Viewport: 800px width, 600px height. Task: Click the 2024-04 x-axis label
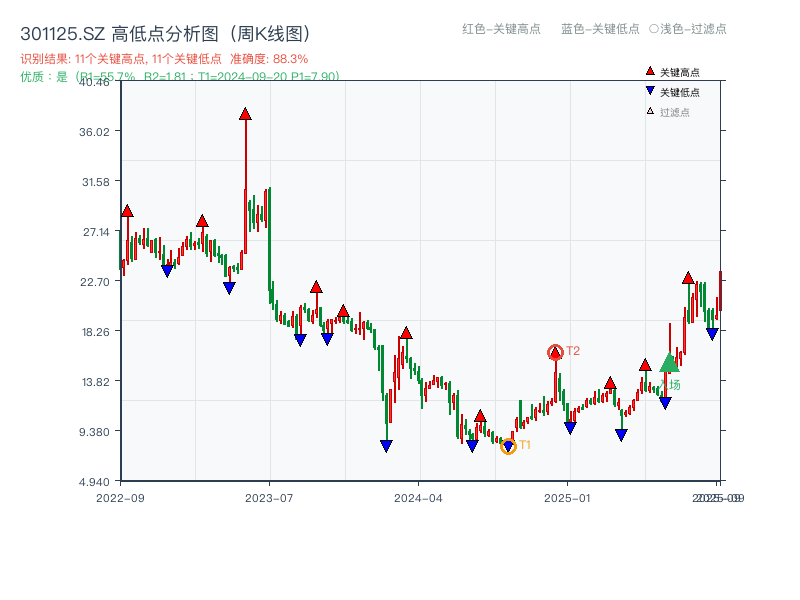(x=420, y=496)
